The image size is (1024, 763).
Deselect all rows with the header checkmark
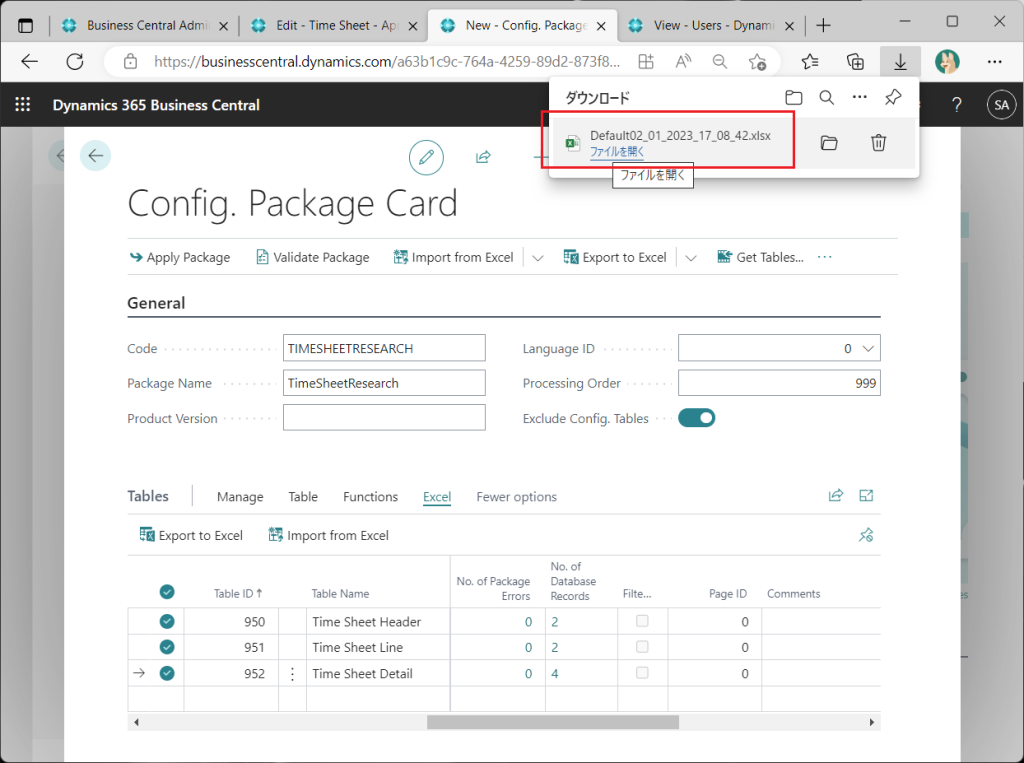[x=167, y=592]
